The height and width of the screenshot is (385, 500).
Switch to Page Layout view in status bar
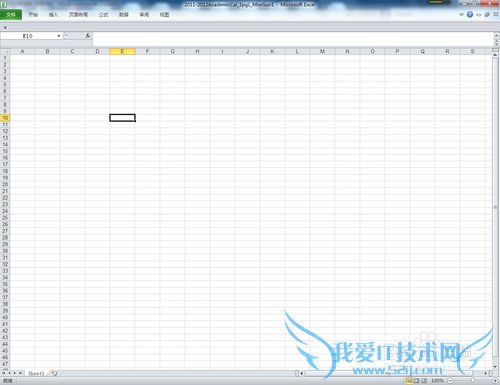(x=417, y=381)
